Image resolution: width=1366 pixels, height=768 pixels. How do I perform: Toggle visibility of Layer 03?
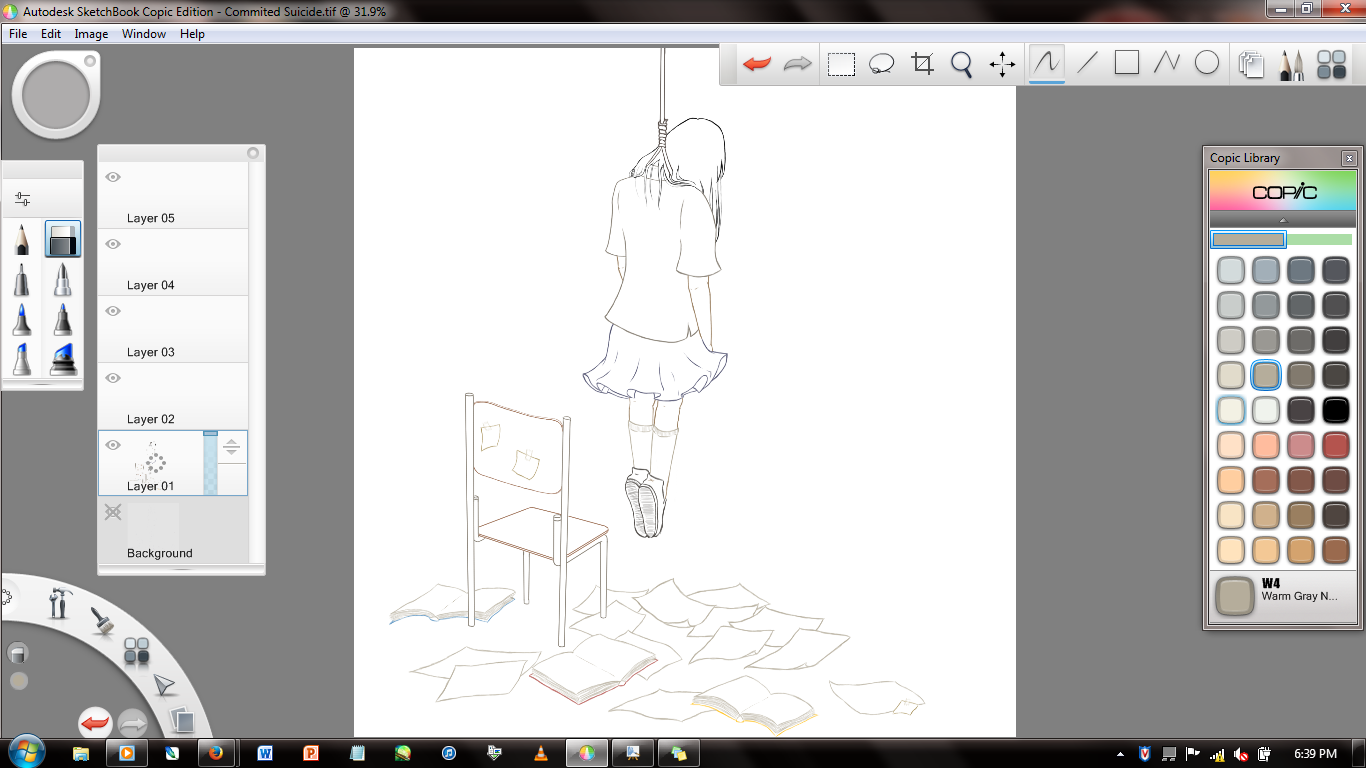pyautogui.click(x=113, y=311)
